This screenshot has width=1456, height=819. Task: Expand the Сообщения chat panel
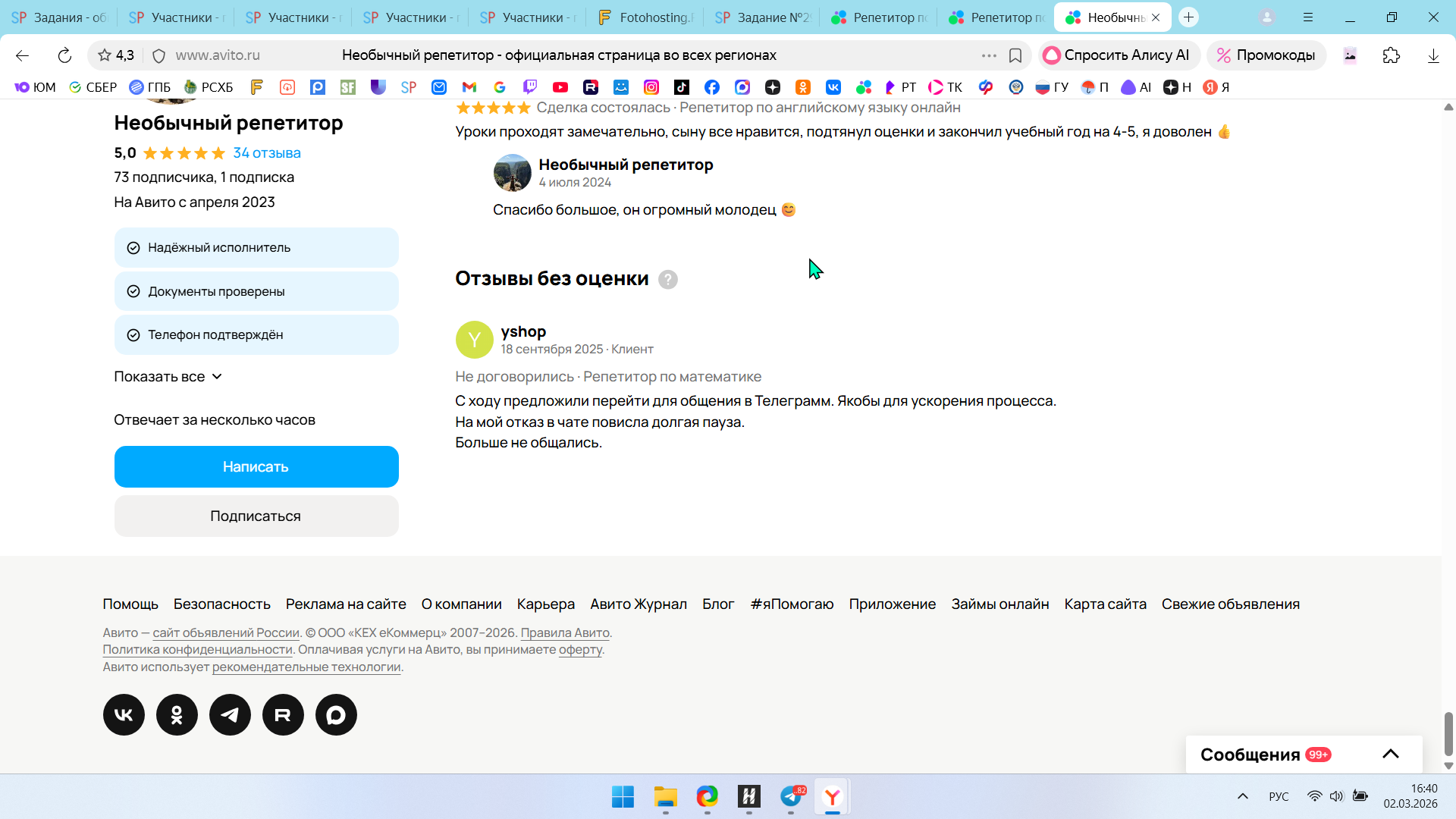point(1389,754)
